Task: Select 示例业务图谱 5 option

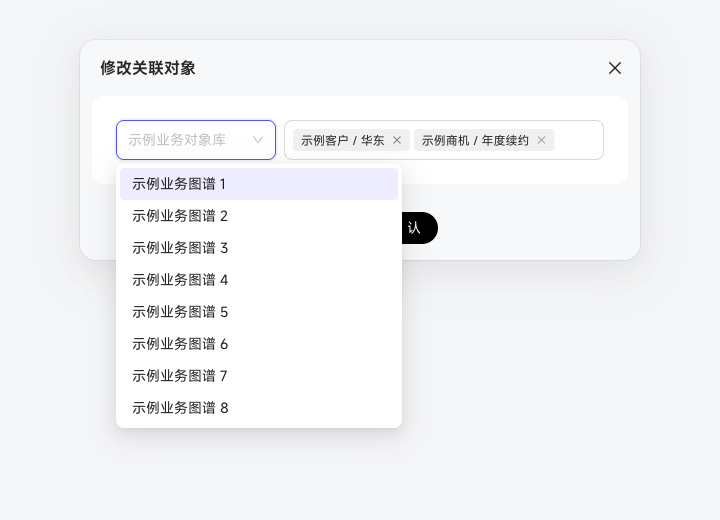Action: [259, 312]
